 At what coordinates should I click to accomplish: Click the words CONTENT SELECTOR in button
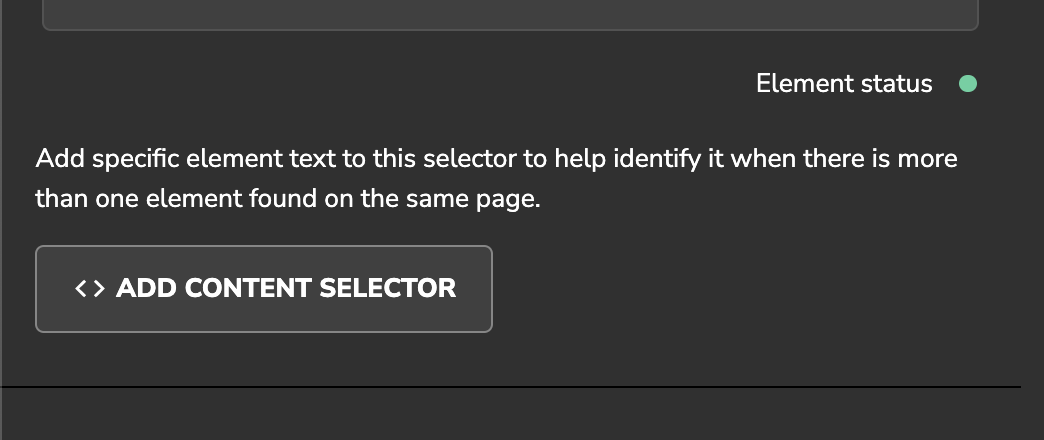point(321,289)
